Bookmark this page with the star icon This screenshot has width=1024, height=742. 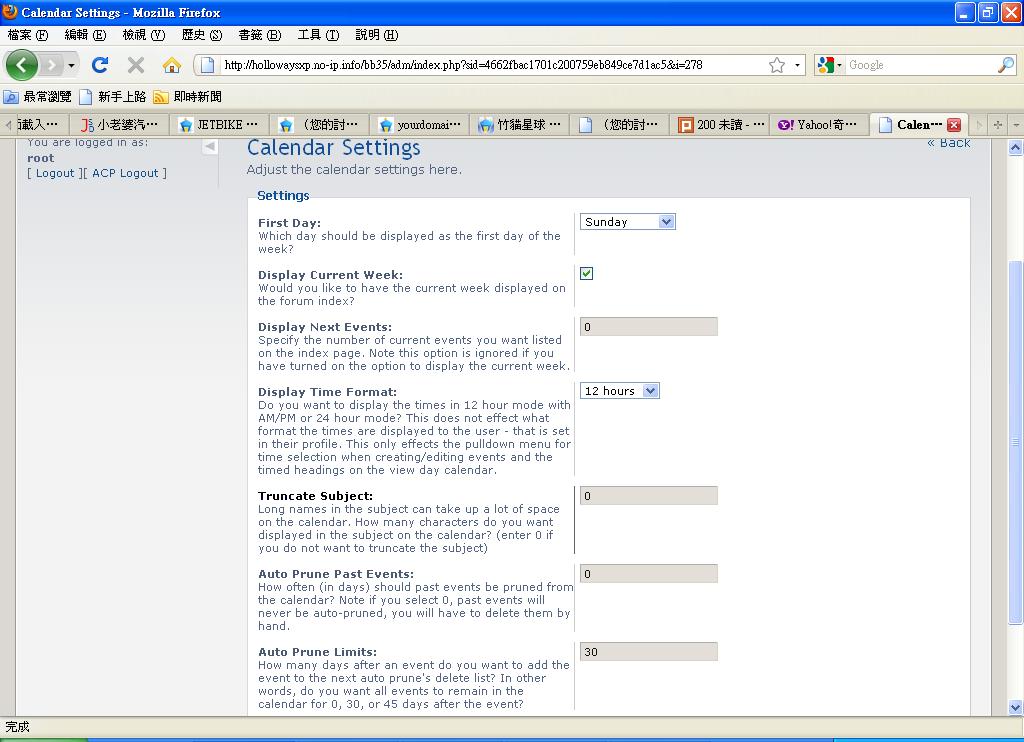coord(776,65)
